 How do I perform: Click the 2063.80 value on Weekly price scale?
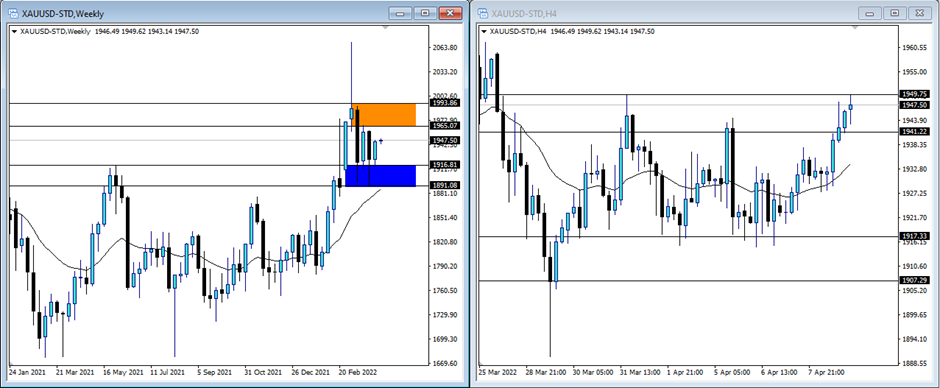[445, 47]
